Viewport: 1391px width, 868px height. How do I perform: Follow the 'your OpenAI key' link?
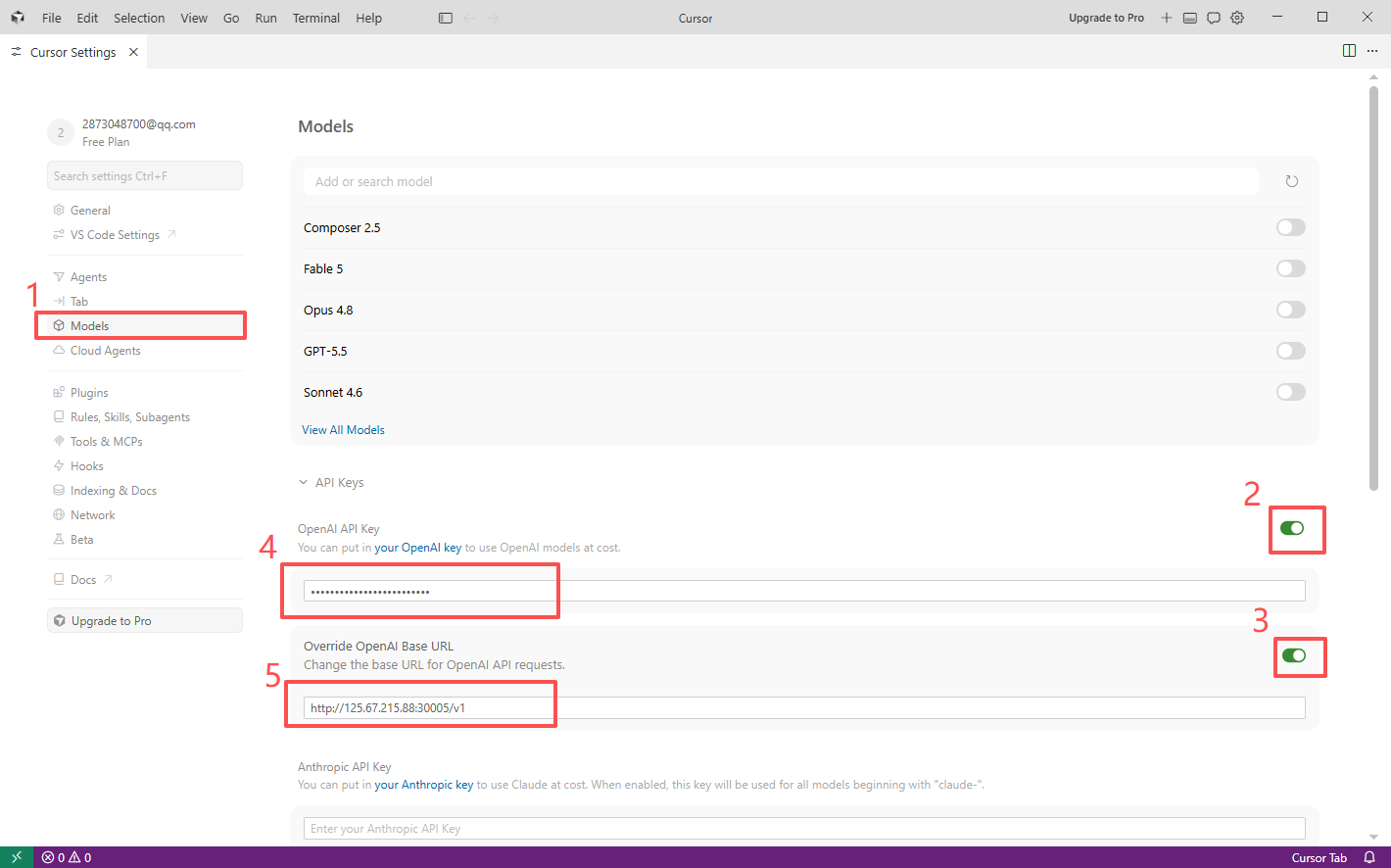click(418, 548)
